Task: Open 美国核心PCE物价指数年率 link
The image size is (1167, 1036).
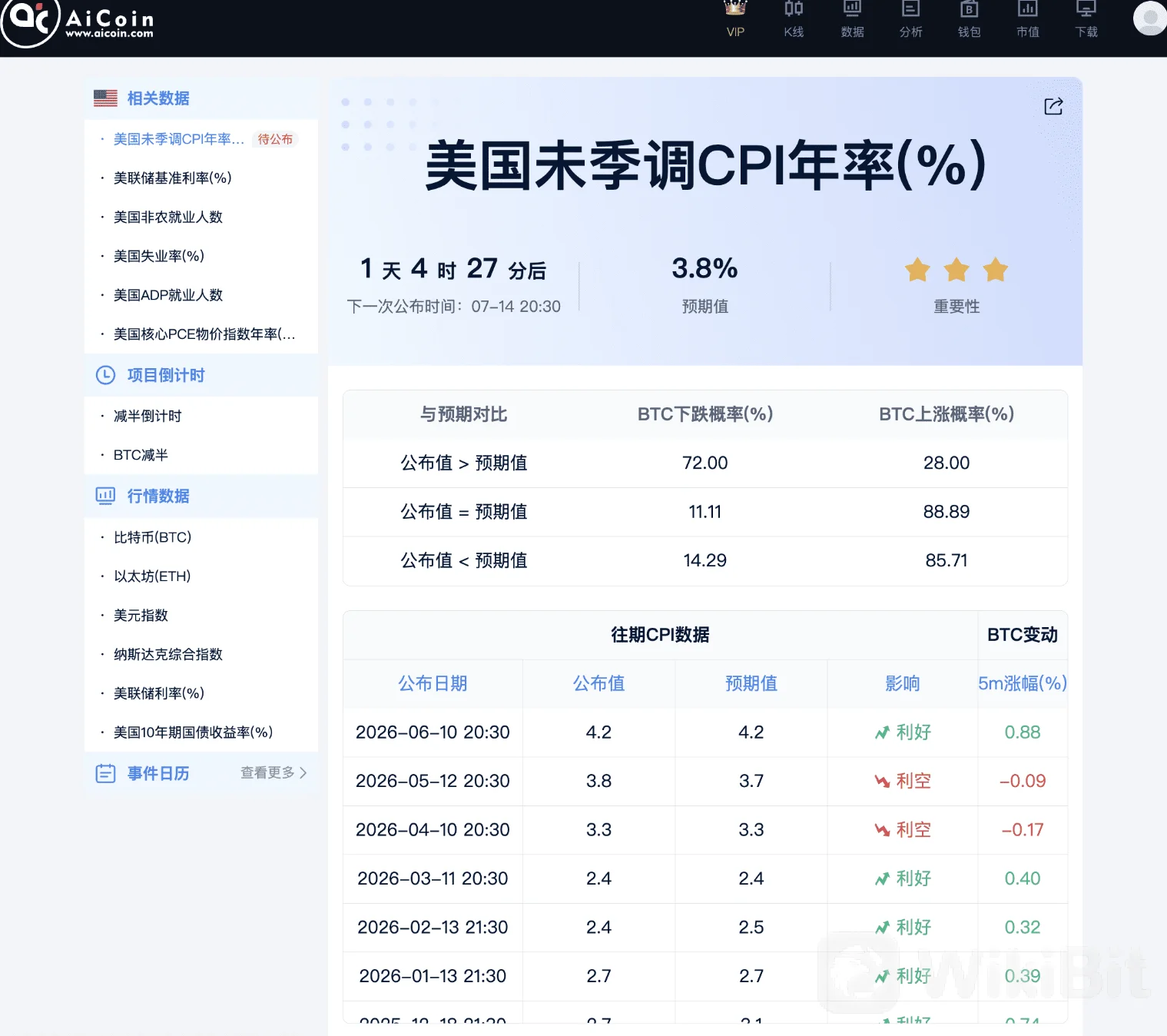Action: 204,334
